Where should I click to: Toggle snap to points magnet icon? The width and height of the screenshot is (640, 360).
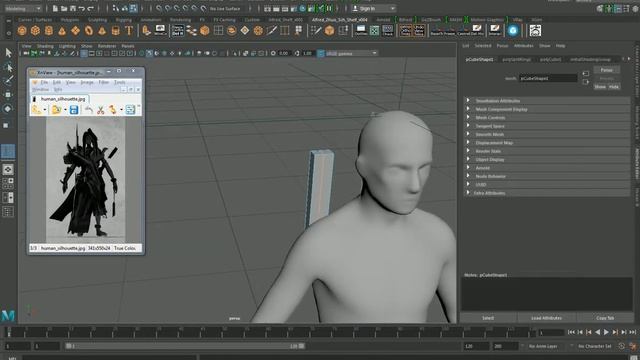click(x=177, y=8)
